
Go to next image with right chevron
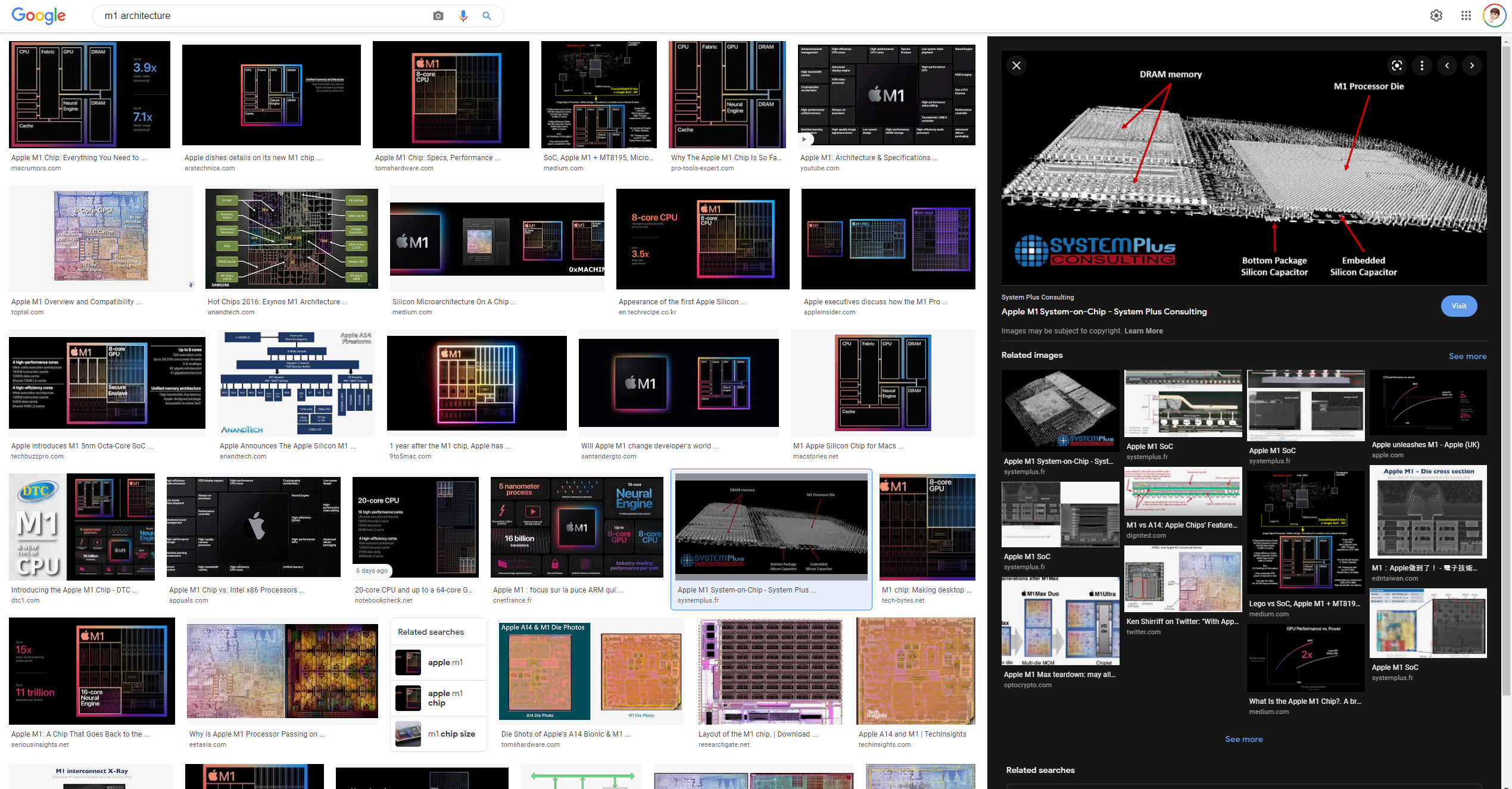coord(1472,66)
